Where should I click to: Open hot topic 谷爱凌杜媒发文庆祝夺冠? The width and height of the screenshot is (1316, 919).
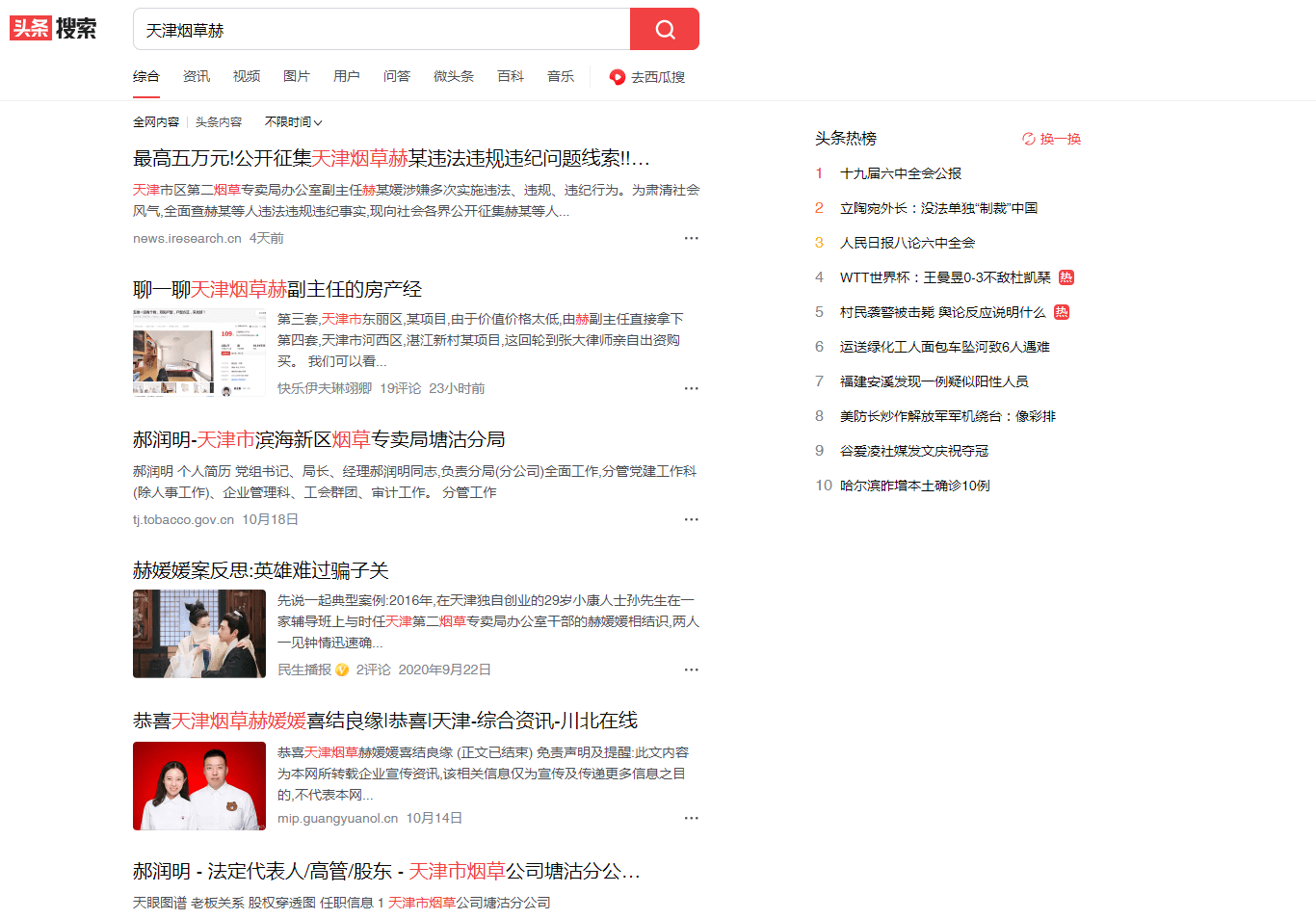(914, 451)
